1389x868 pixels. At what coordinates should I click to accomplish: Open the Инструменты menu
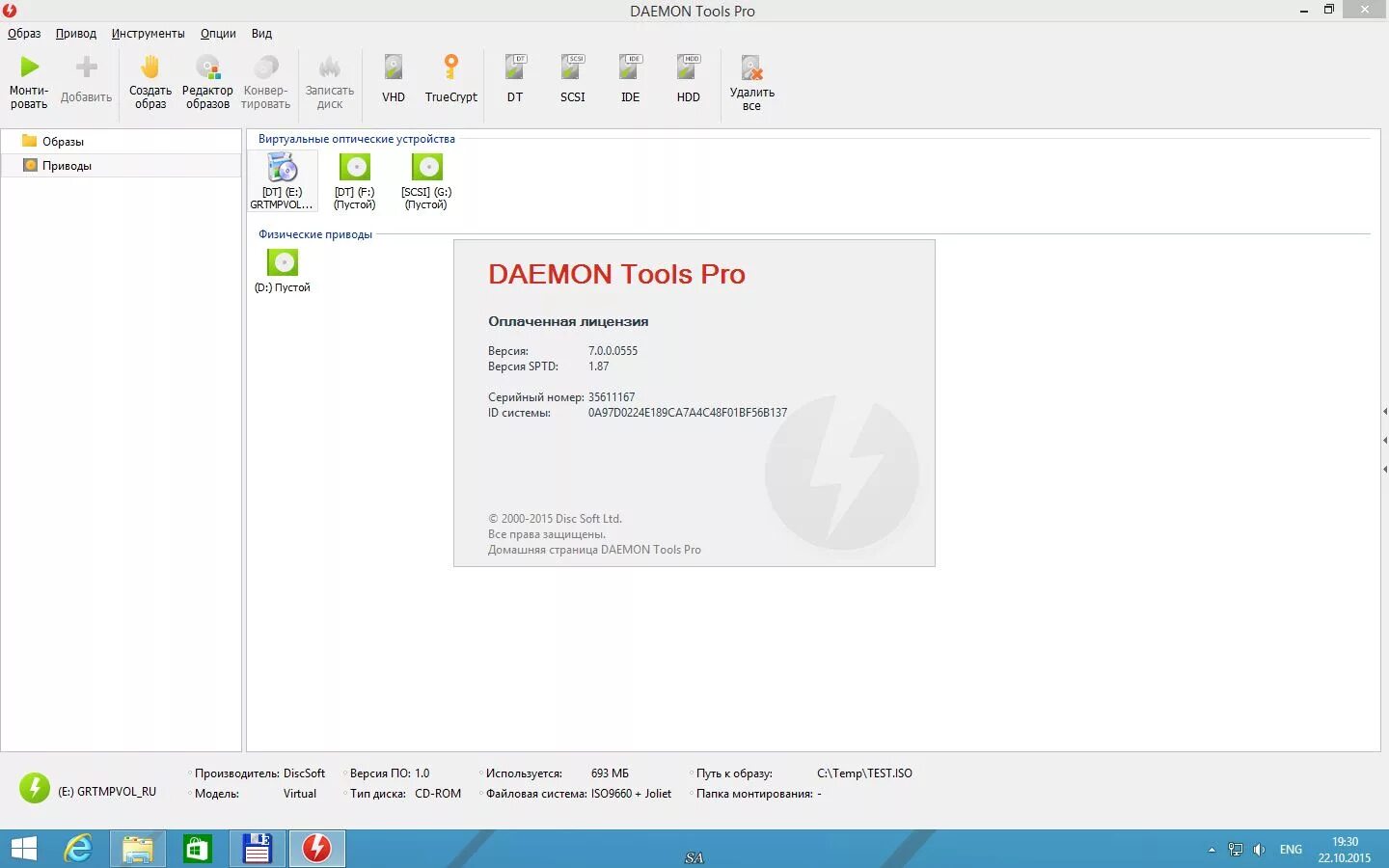(x=148, y=33)
